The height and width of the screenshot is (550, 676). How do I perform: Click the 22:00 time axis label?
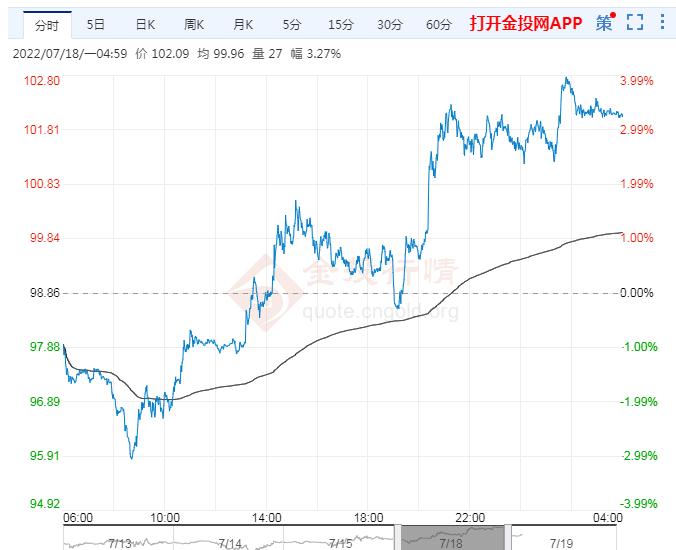[x=470, y=518]
